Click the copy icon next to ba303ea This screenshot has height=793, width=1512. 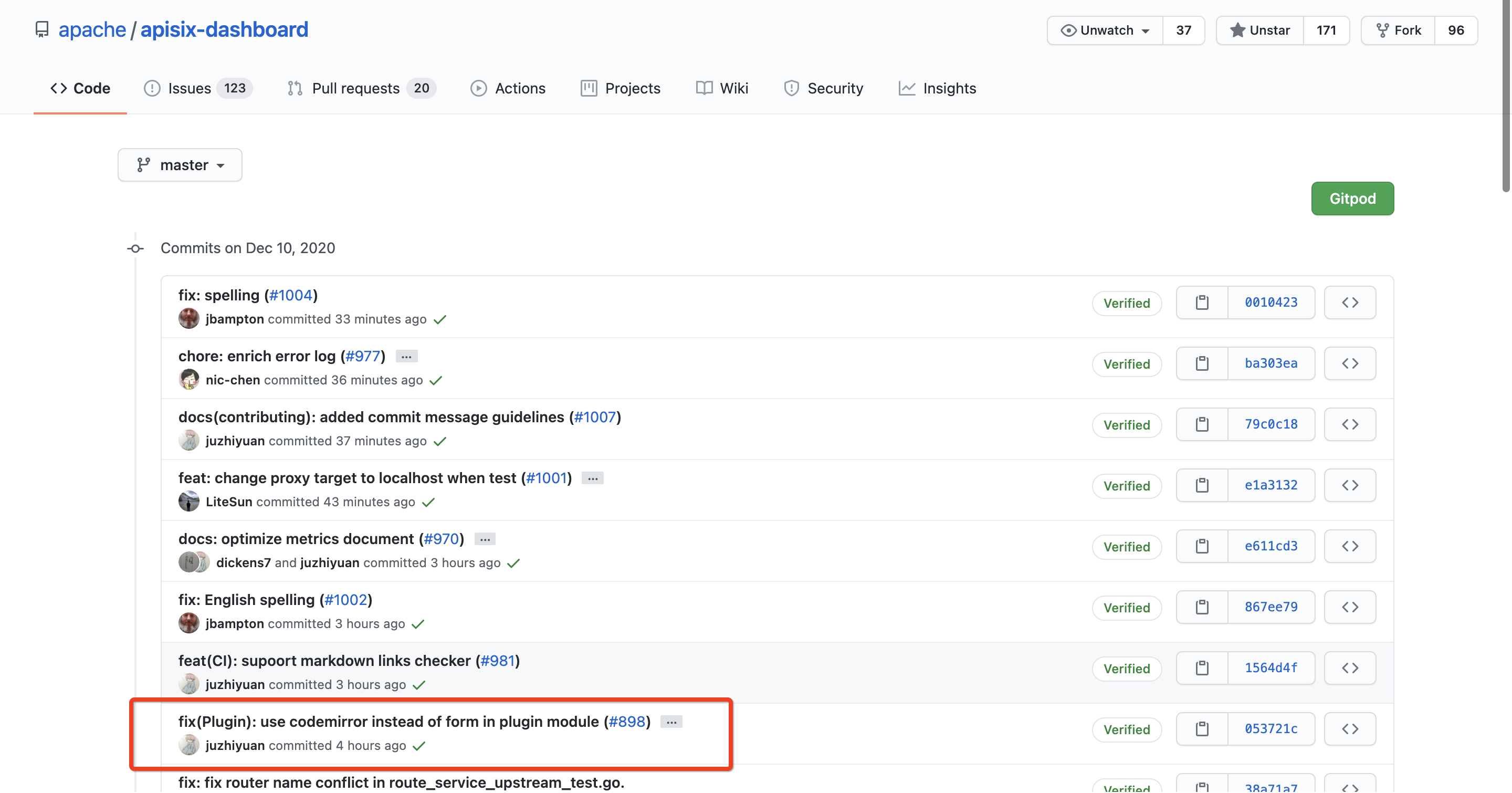pyautogui.click(x=1202, y=363)
